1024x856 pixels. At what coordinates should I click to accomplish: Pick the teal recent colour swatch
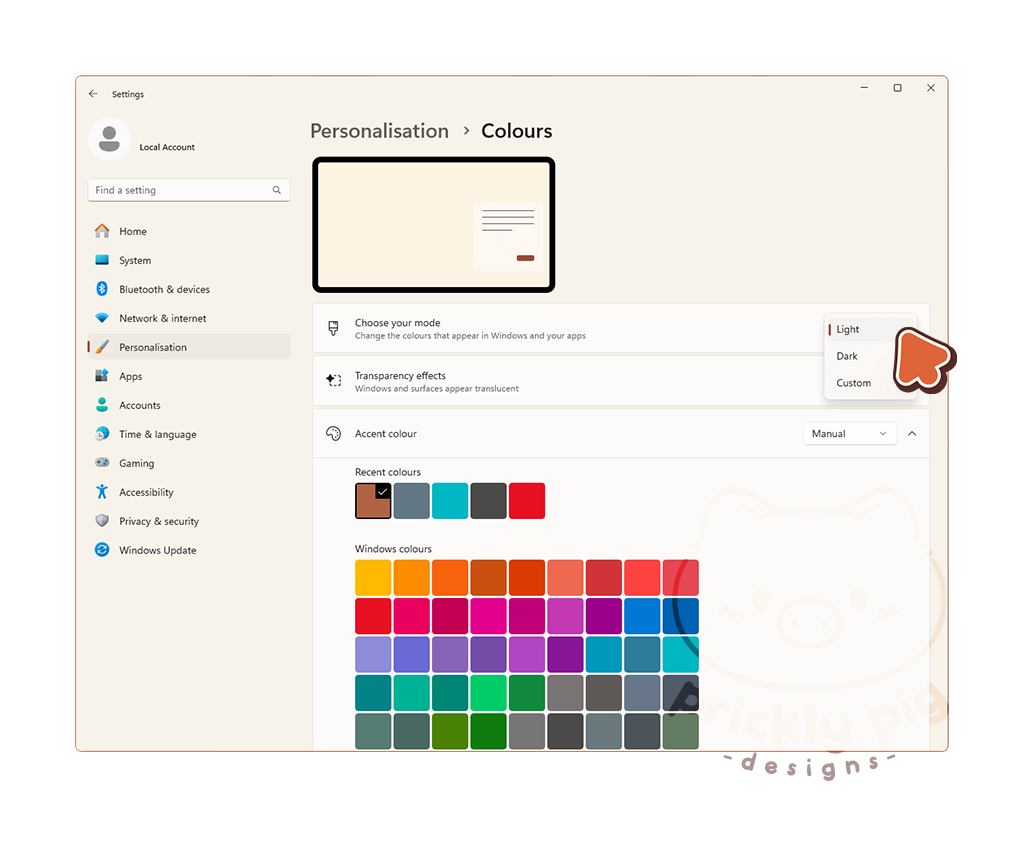pyautogui.click(x=450, y=501)
